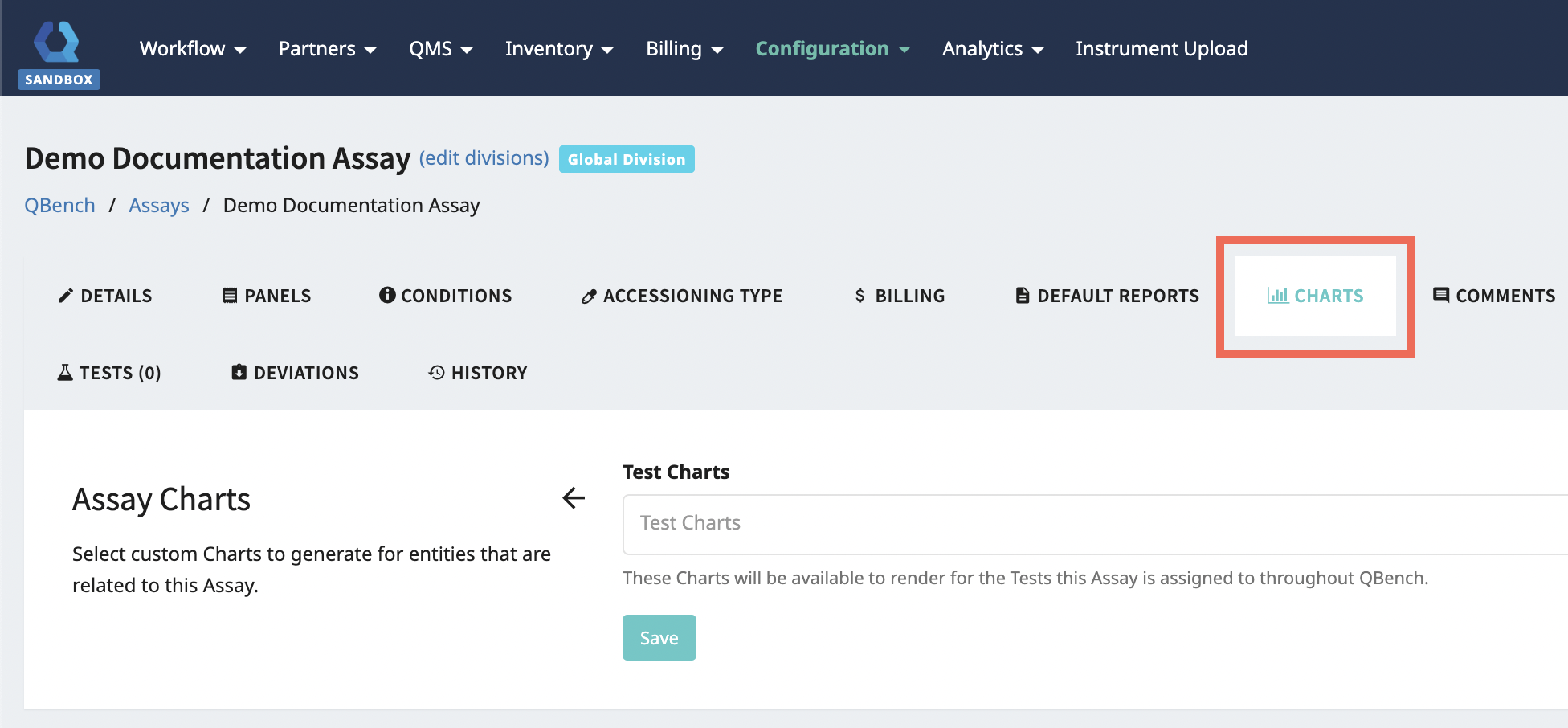Click the QBench sandbox logo

click(x=58, y=53)
